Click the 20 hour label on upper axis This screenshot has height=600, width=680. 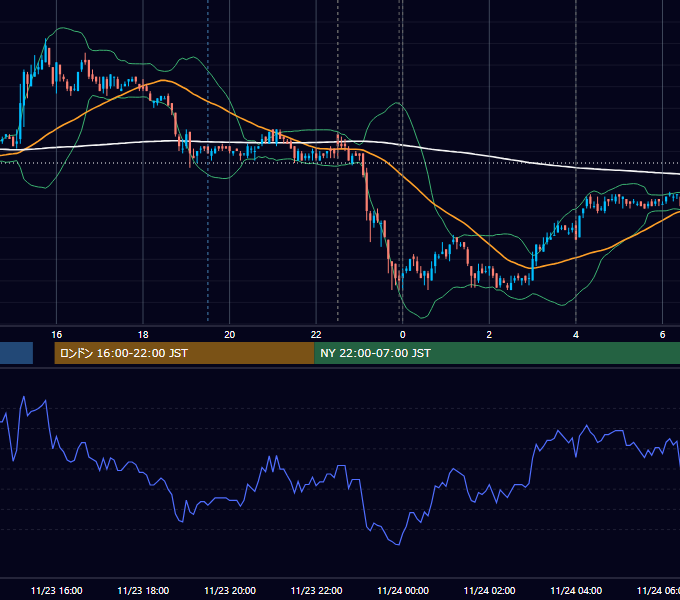[229, 335]
